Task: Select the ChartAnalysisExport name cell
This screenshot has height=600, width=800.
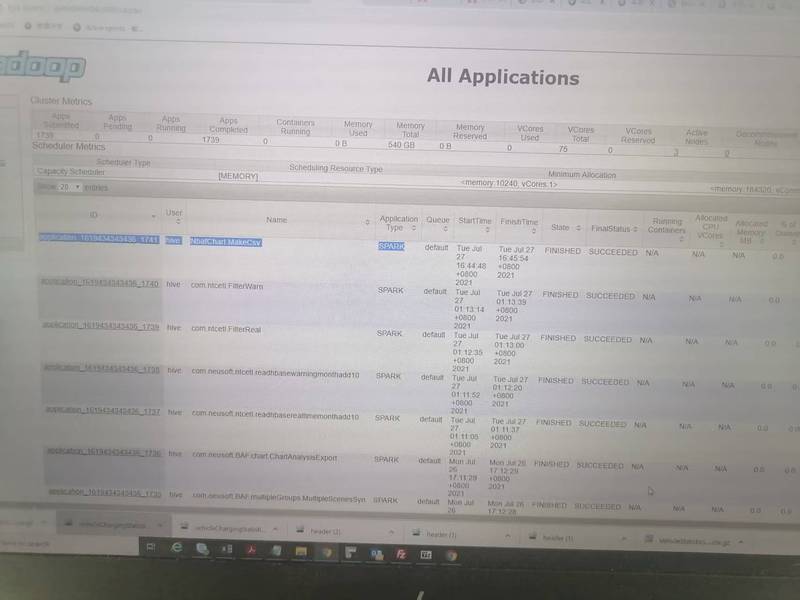Action: 264,457
